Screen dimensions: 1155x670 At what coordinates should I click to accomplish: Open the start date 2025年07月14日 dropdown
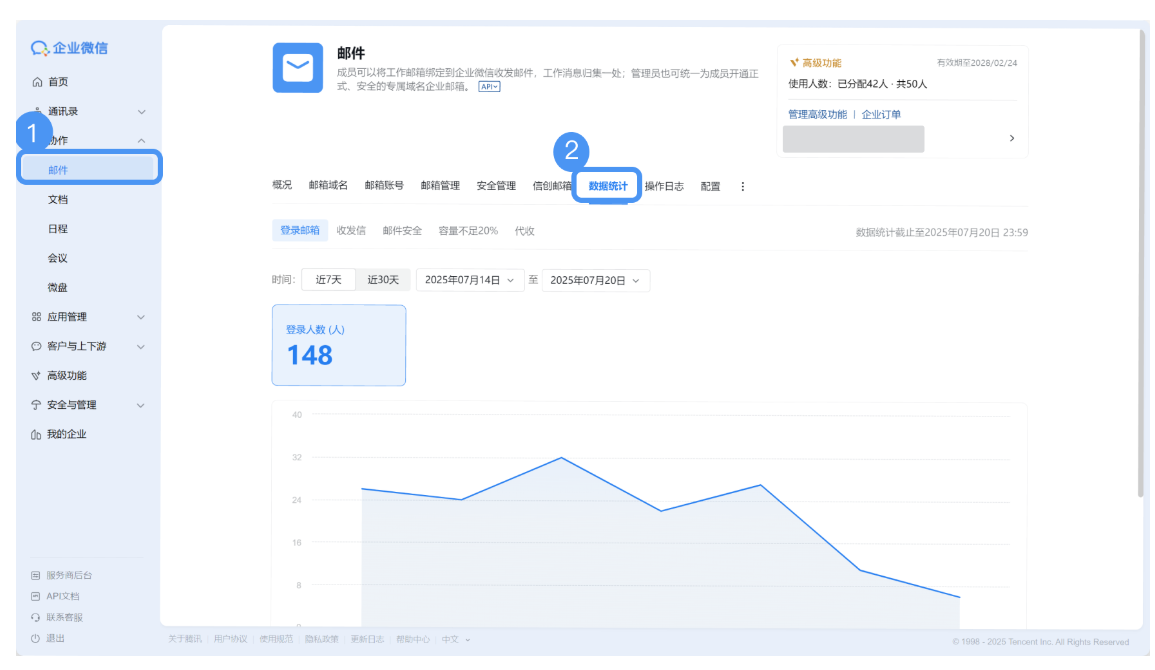coord(470,281)
